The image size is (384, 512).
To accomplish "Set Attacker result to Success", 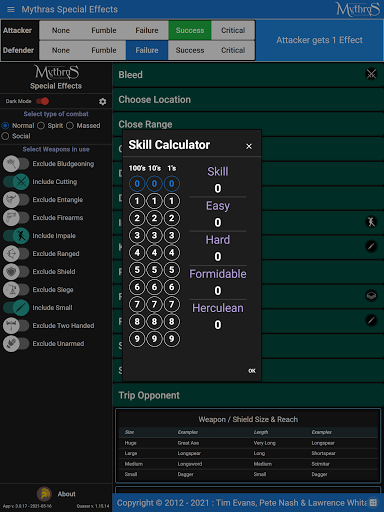I will 190,30.
